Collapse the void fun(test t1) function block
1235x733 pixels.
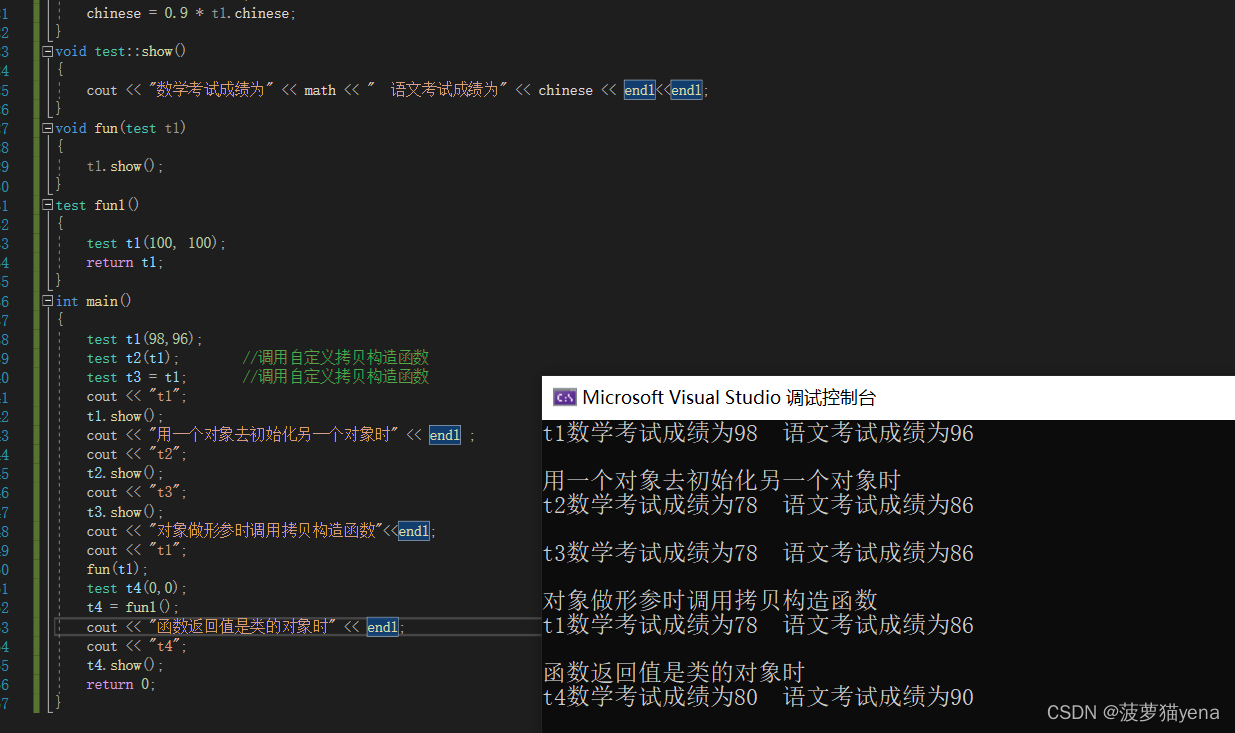click(x=47, y=128)
